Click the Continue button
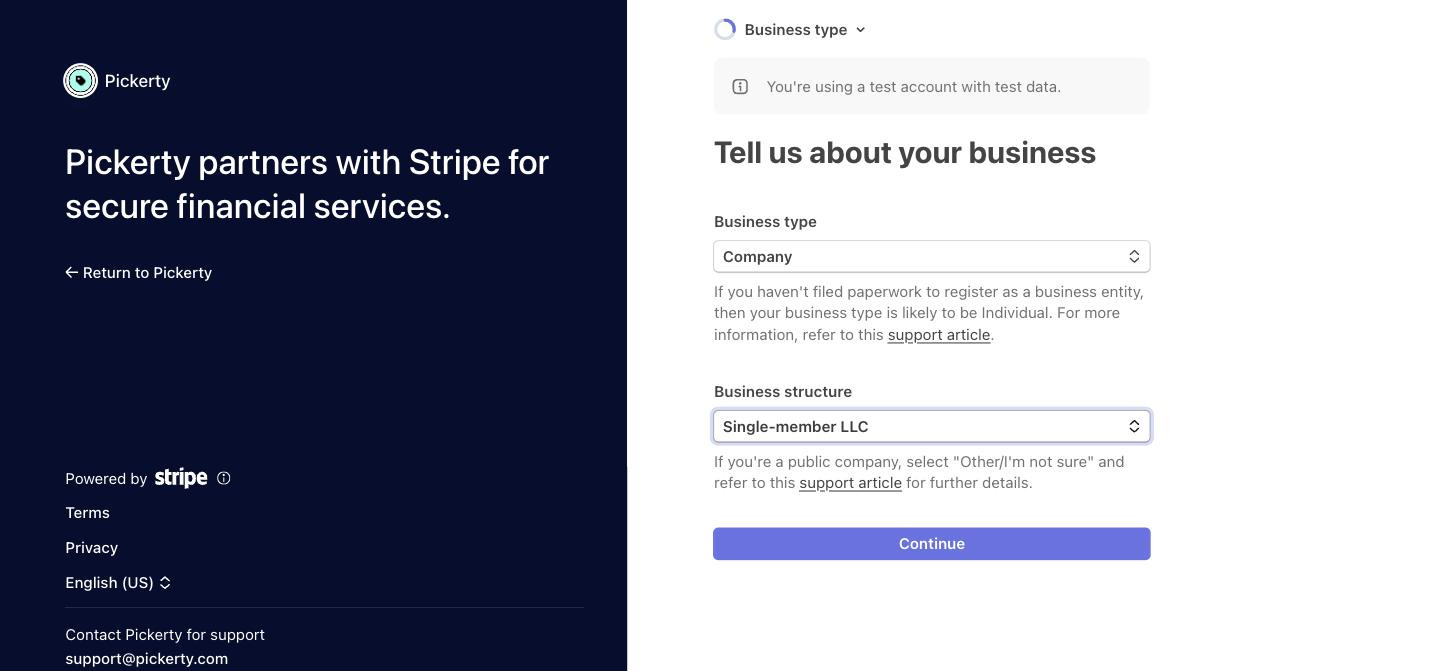Image resolution: width=1440 pixels, height=671 pixels. pos(931,544)
